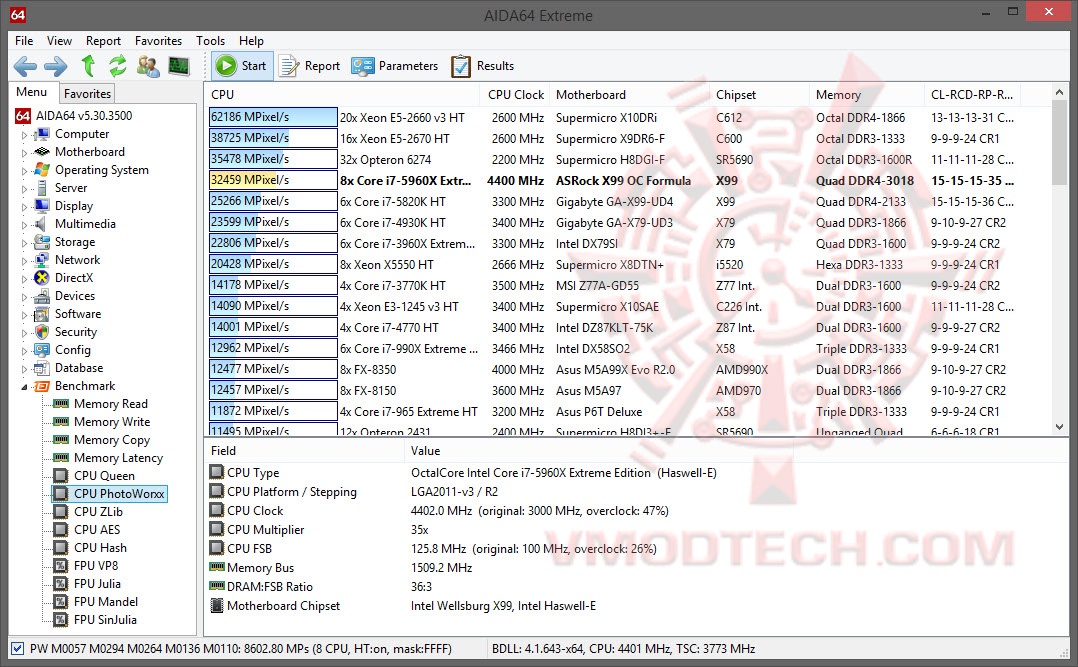
Task: Select the Memory Read benchmark
Action: pyautogui.click(x=111, y=404)
